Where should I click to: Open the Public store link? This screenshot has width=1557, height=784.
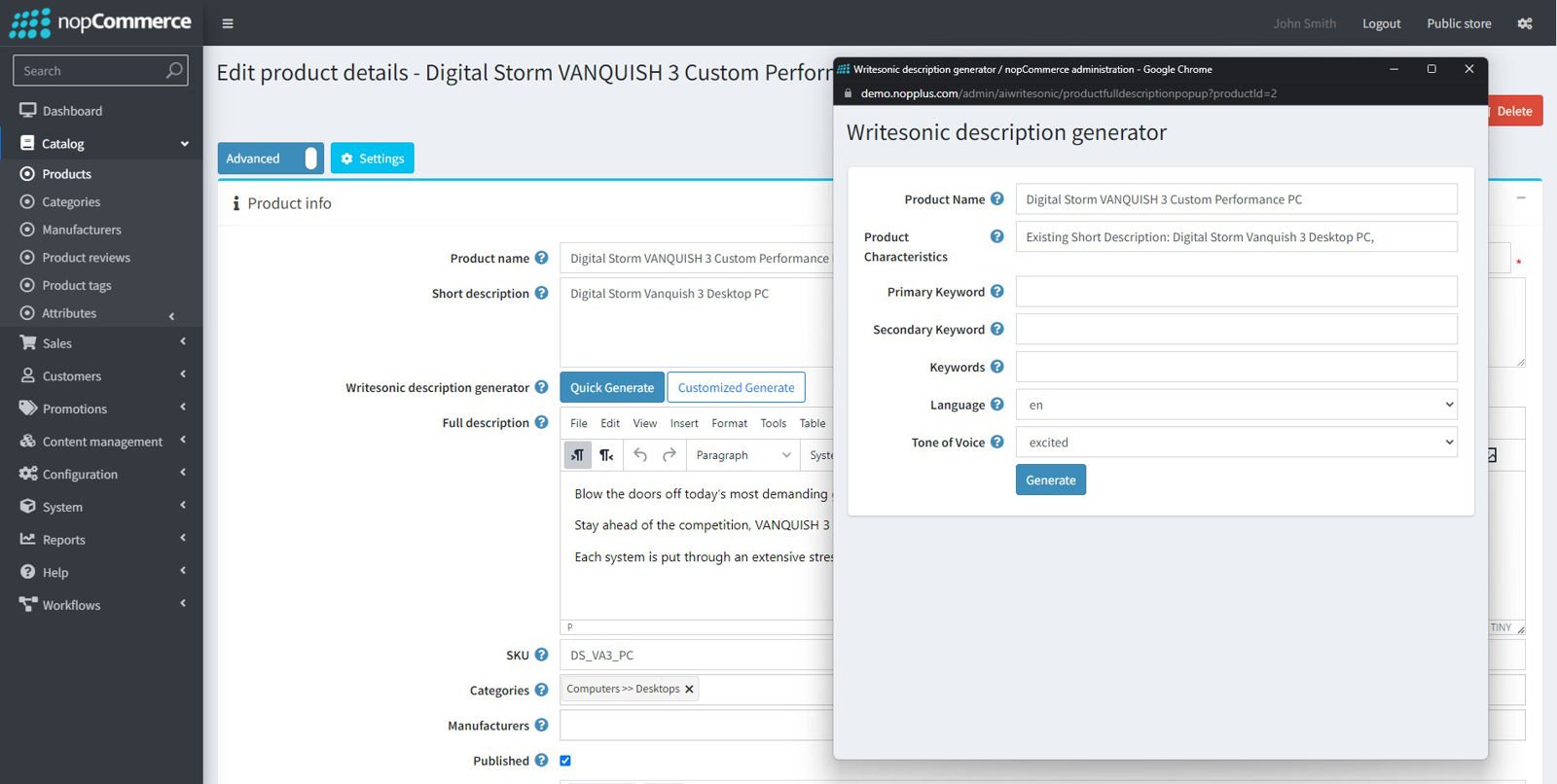1459,23
